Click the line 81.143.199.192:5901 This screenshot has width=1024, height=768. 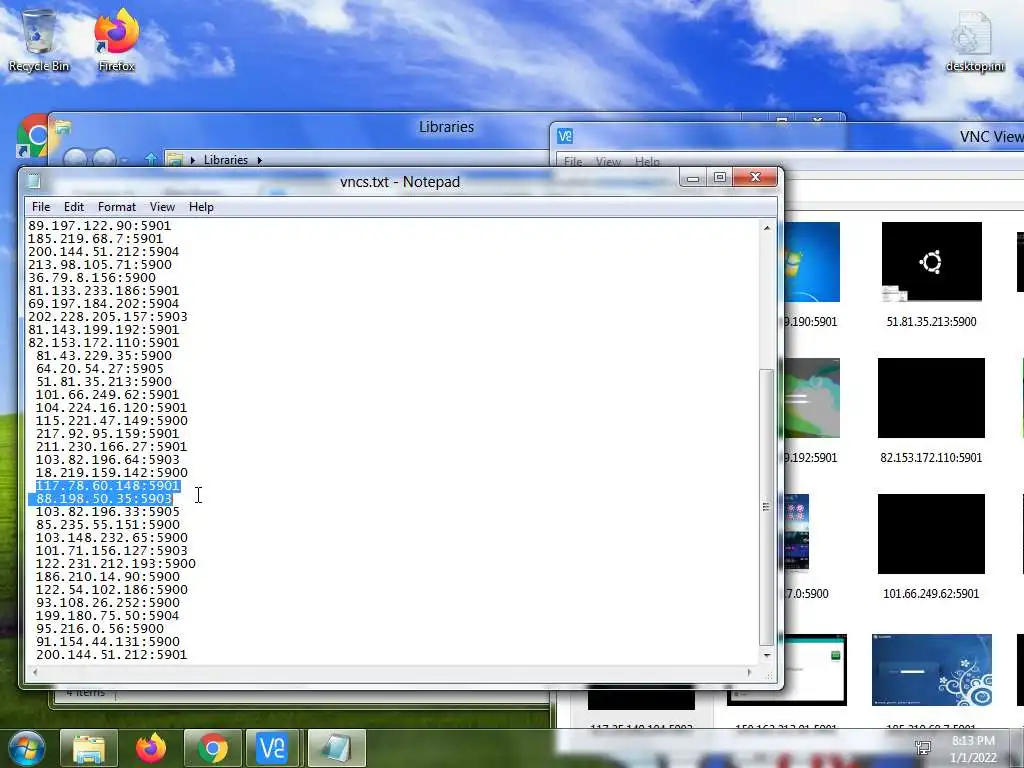tap(103, 330)
